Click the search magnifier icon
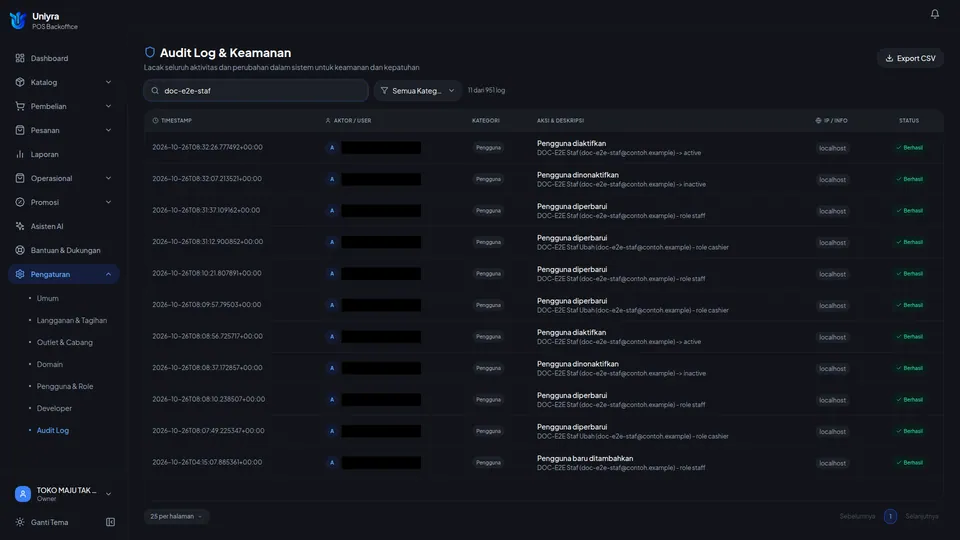The height and width of the screenshot is (540, 960). coord(155,91)
